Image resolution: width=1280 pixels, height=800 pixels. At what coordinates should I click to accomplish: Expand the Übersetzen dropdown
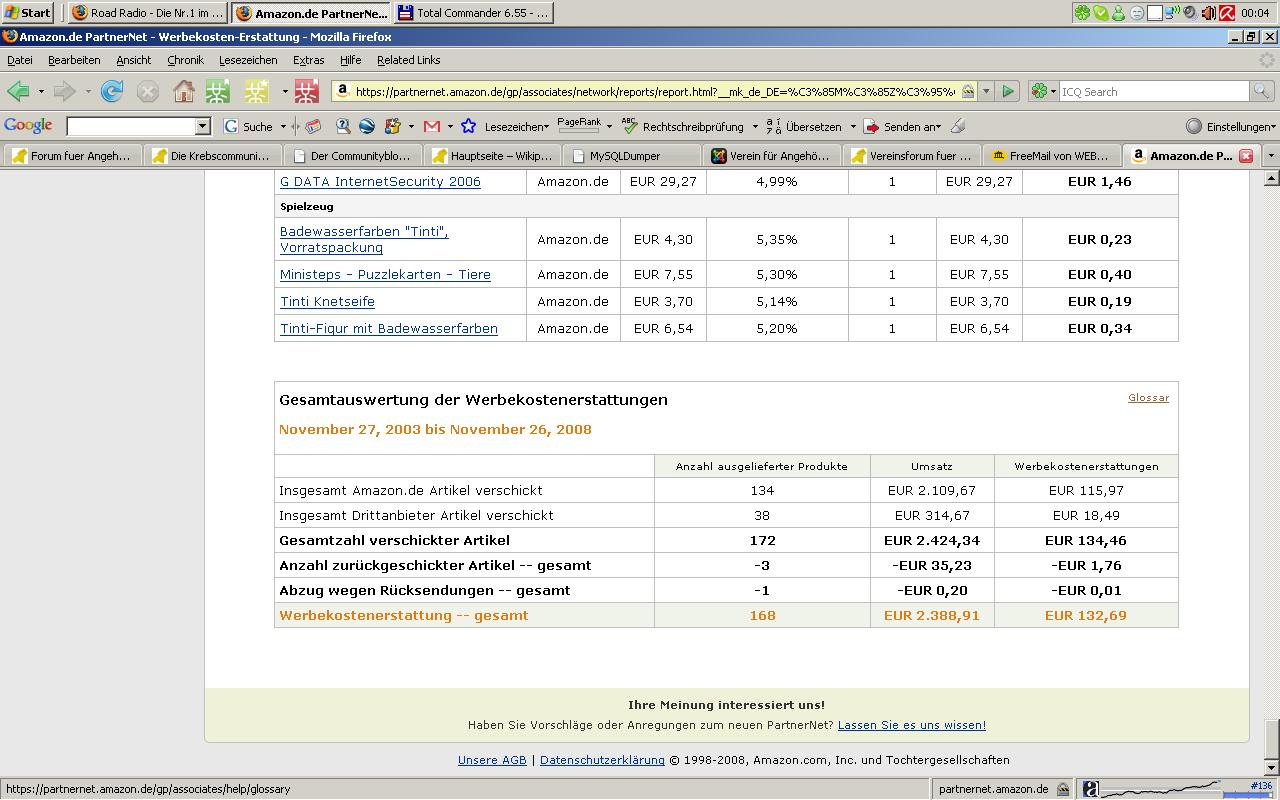click(x=852, y=127)
